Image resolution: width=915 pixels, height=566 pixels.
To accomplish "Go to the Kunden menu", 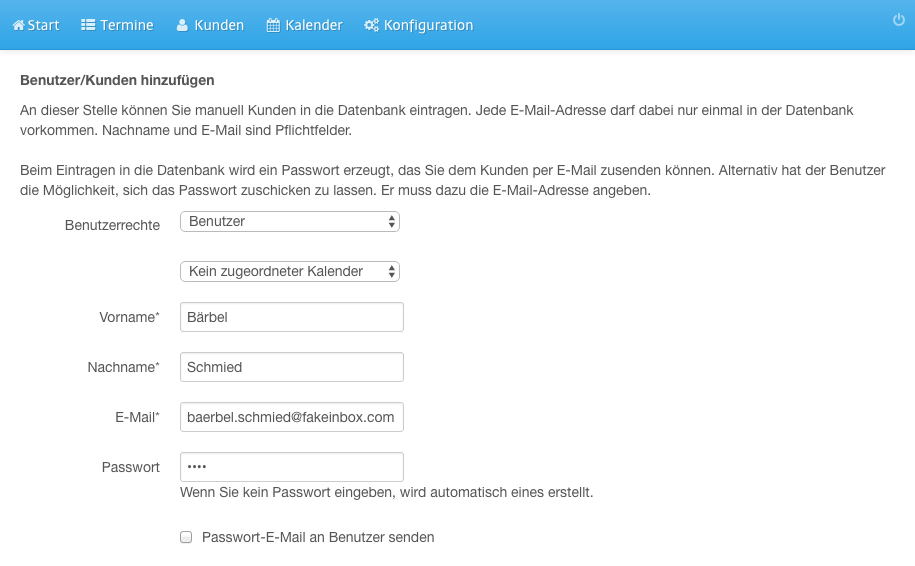I will pos(211,25).
